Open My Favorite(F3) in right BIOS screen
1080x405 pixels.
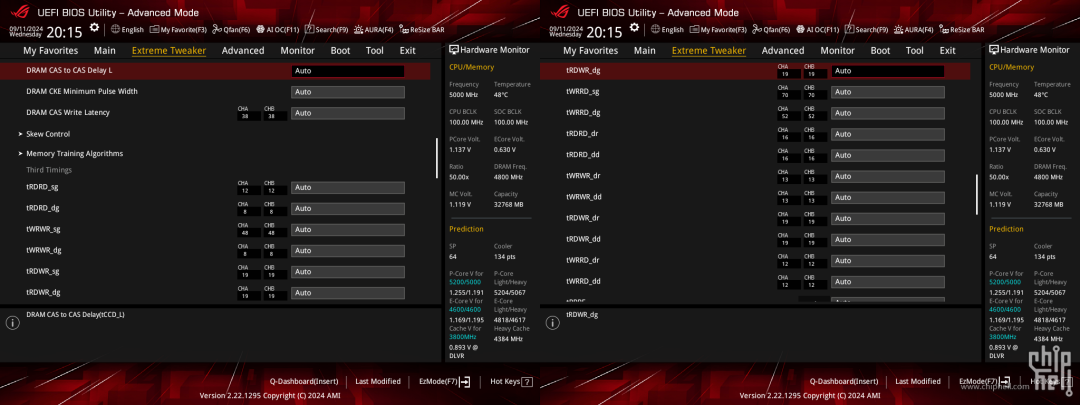[x=719, y=30]
